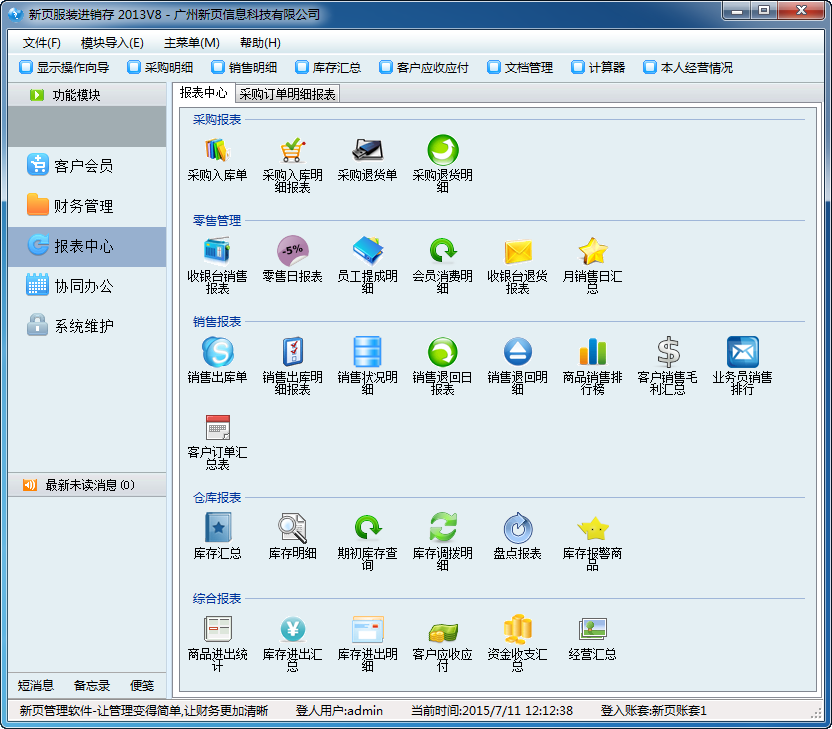Click 显示操作向导 toolbar item

[x=64, y=67]
